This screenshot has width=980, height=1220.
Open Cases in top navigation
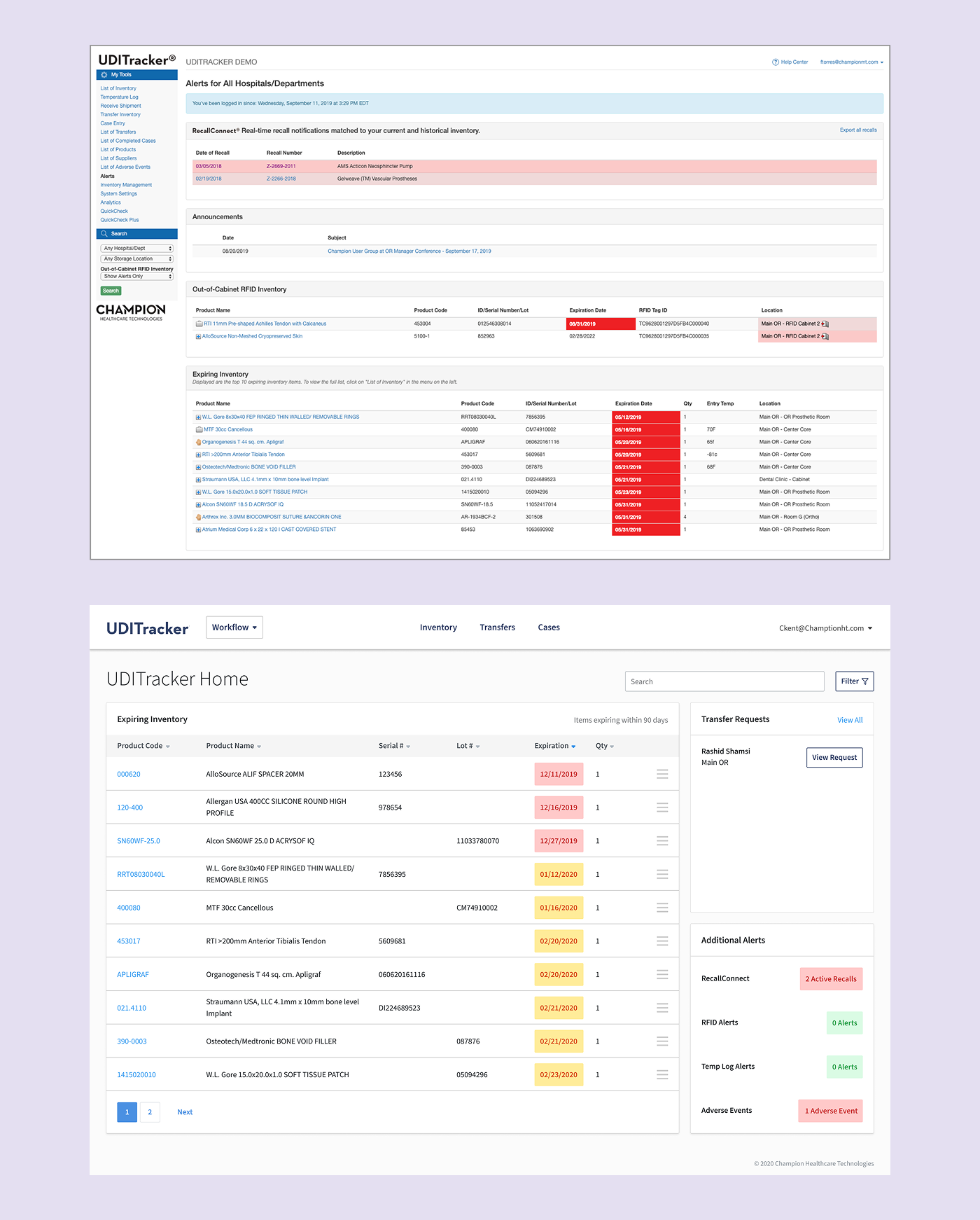point(549,628)
